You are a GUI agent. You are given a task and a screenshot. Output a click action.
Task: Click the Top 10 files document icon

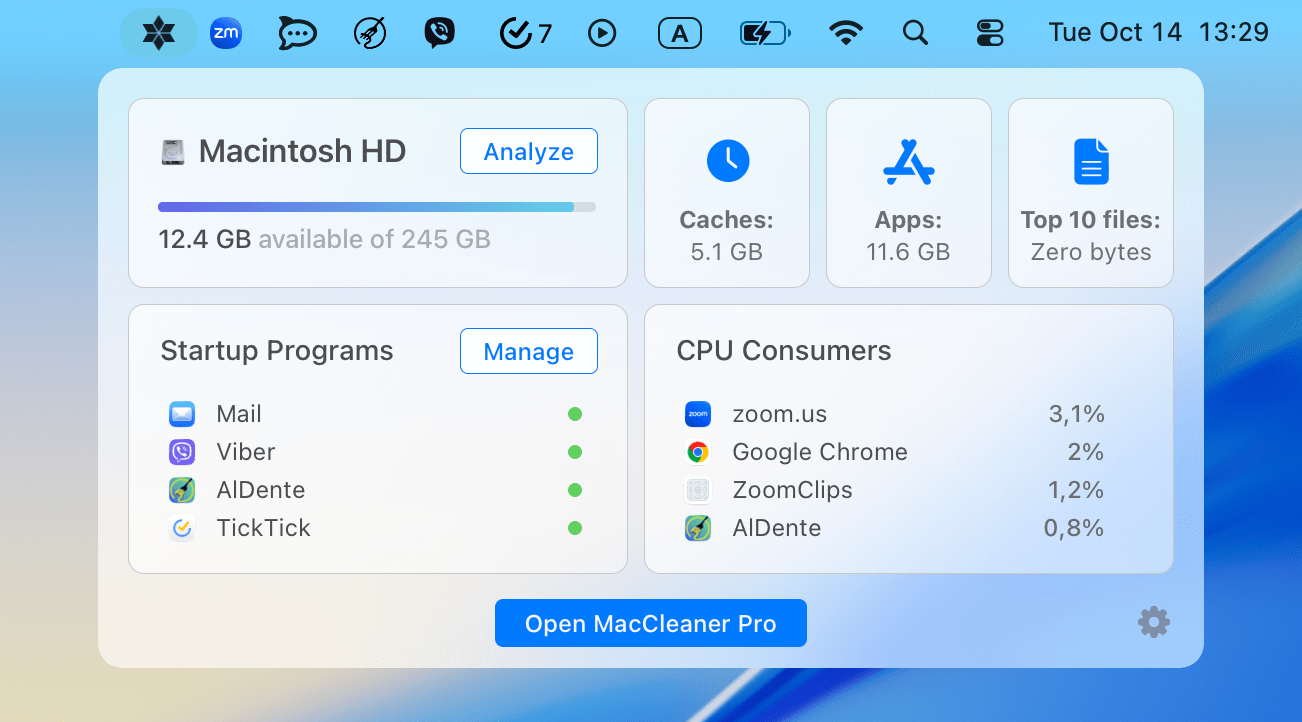tap(1091, 161)
